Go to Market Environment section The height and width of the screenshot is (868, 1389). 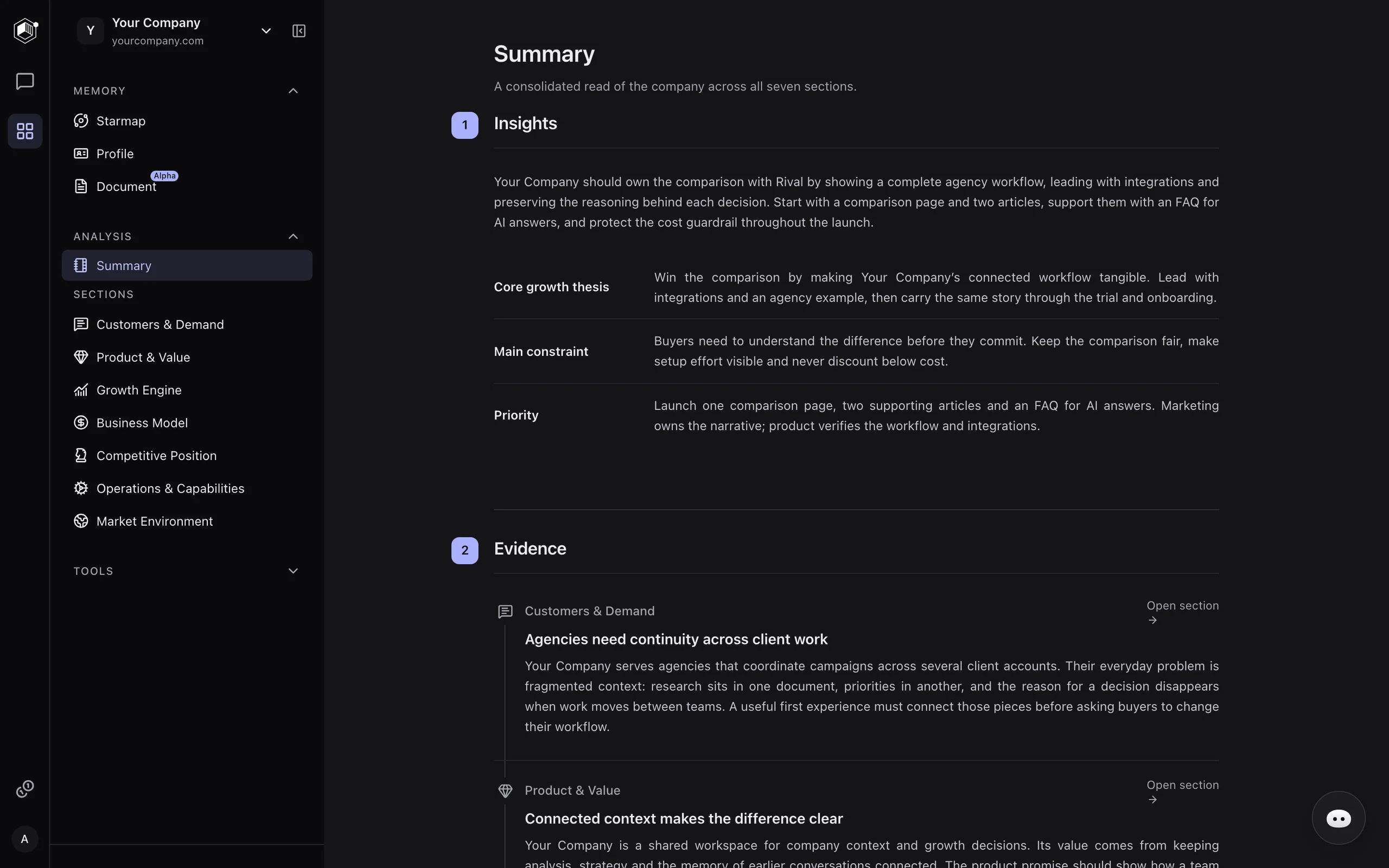tap(187, 521)
